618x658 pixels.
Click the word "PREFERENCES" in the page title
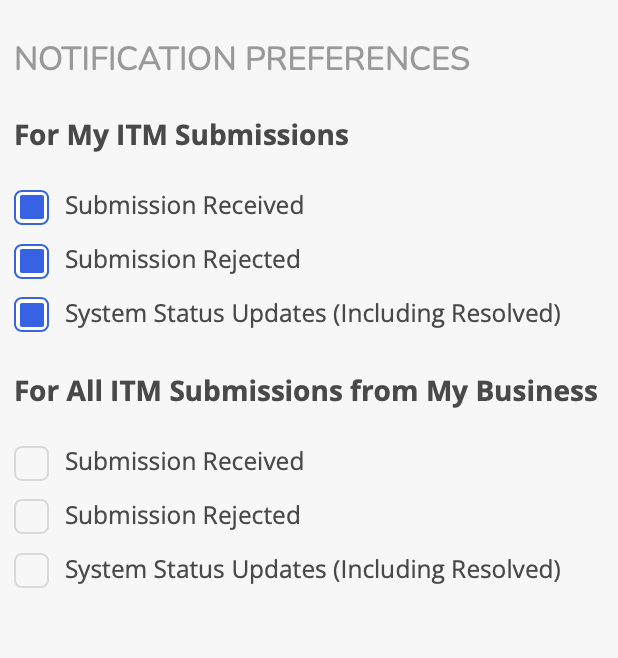pyautogui.click(x=357, y=58)
